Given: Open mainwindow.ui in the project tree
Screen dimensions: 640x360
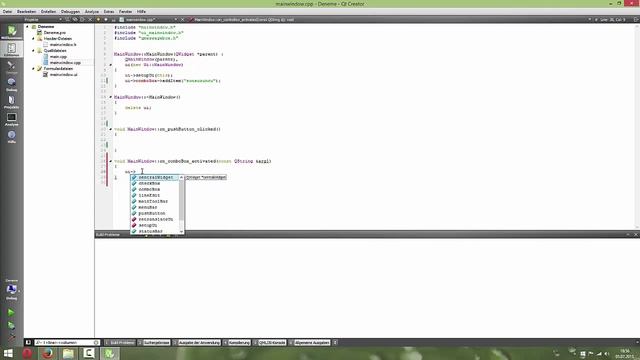Looking at the screenshot, I should 63,75.
